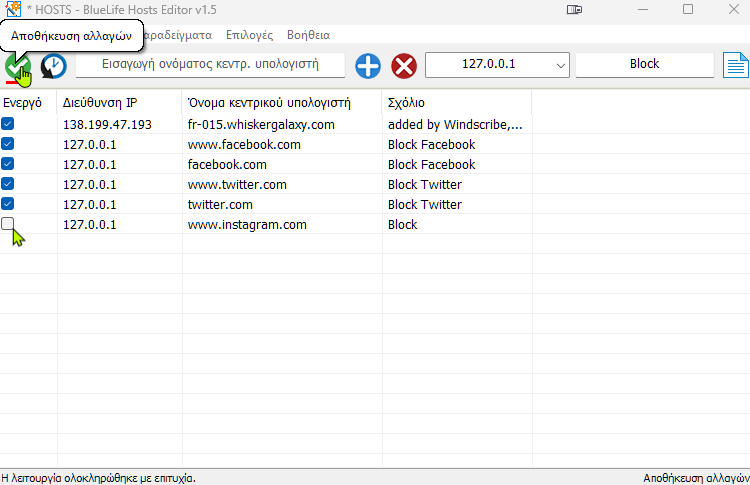Click the backup restore clock icon

tap(54, 66)
